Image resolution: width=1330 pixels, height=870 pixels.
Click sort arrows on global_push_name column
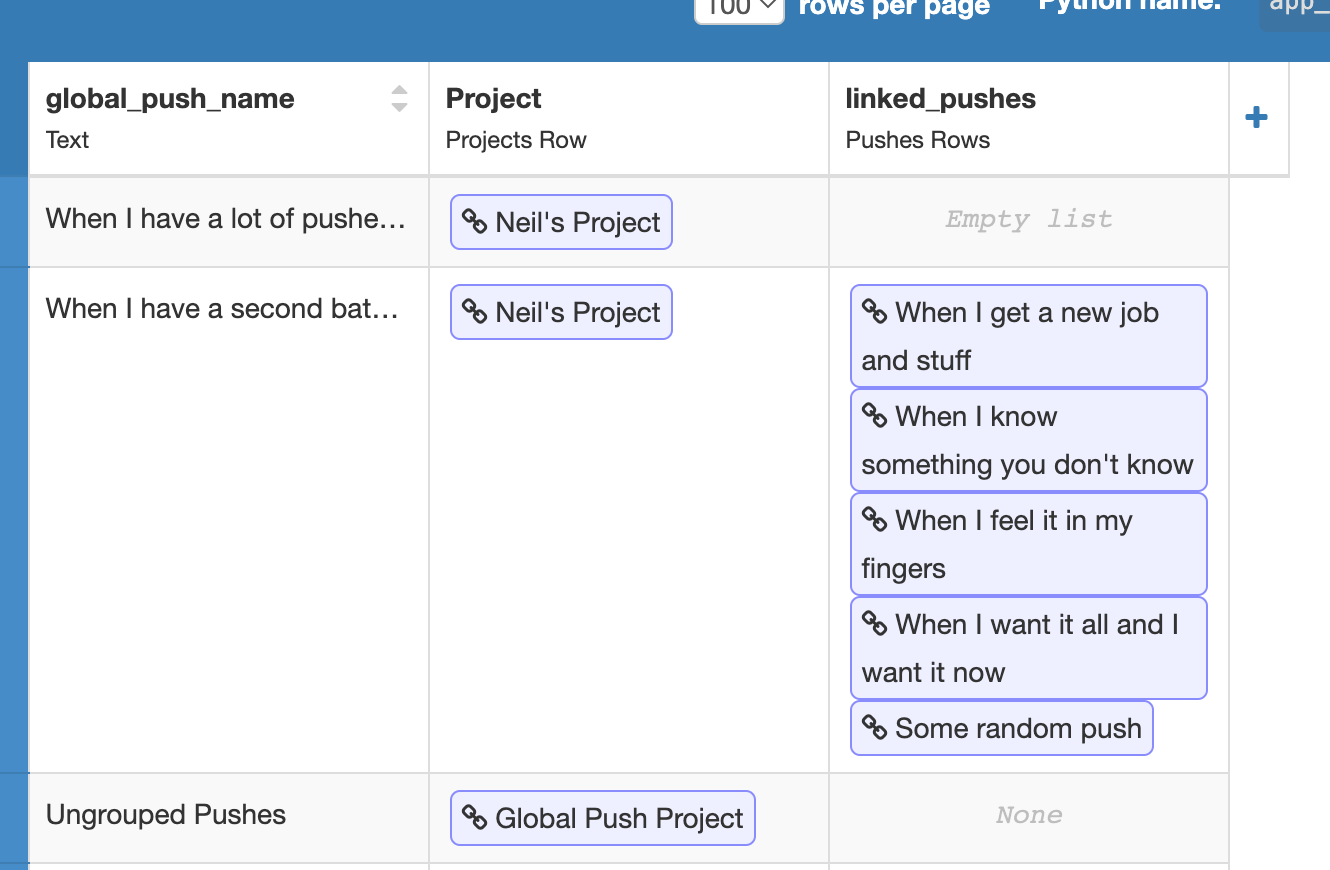[x=399, y=98]
